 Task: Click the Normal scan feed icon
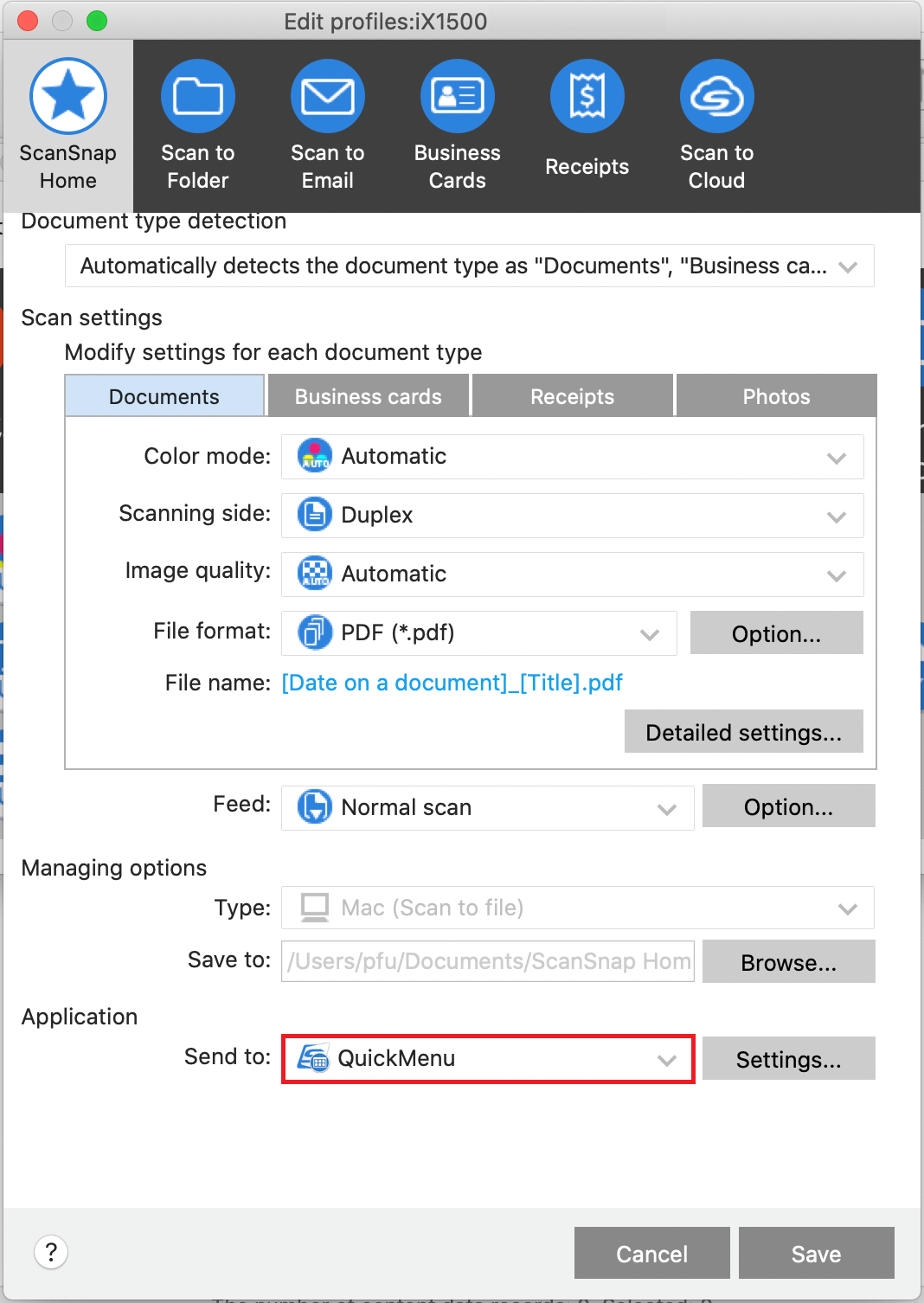coord(315,807)
